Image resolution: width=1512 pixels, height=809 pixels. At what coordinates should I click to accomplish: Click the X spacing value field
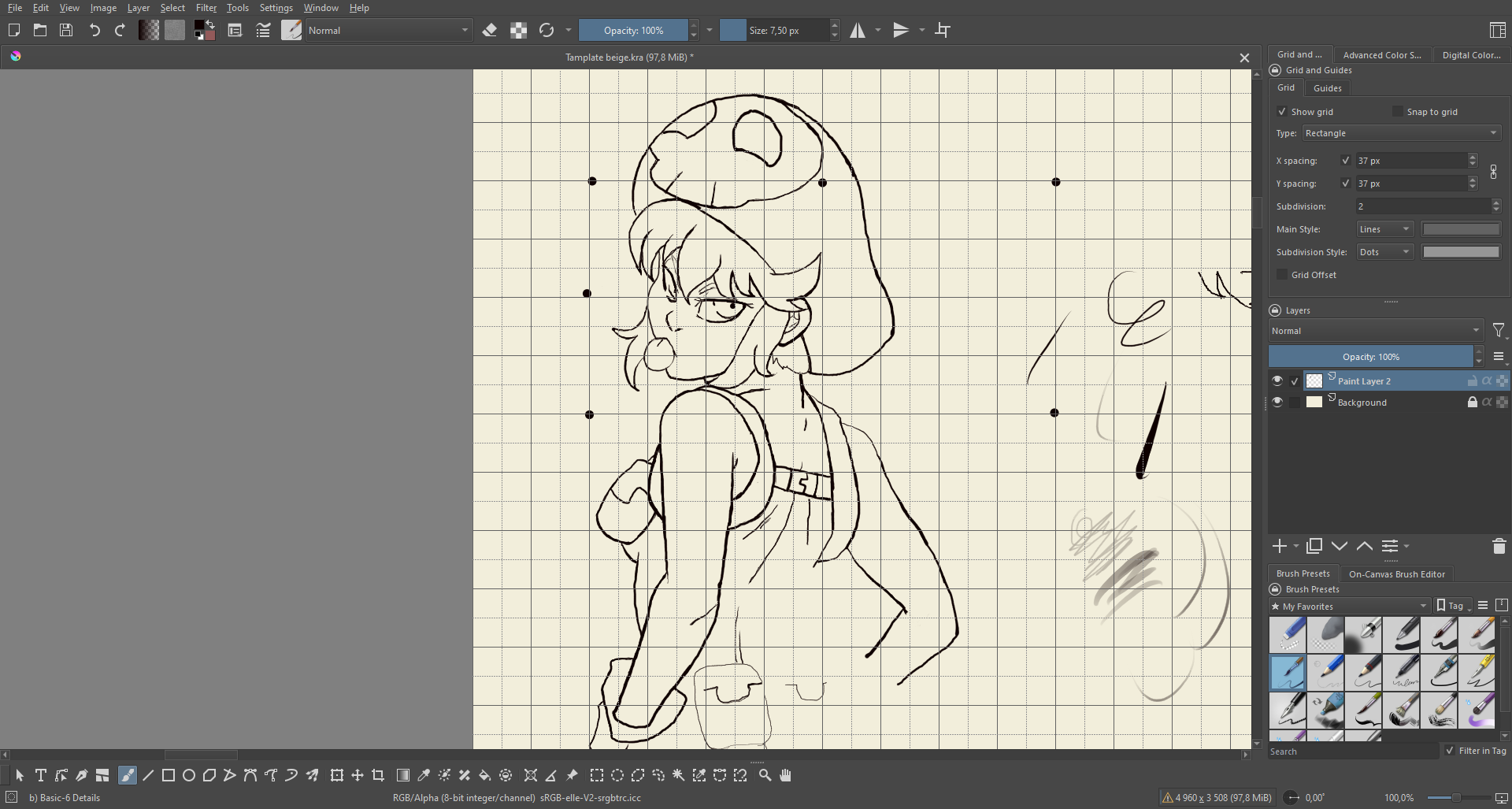click(x=1411, y=161)
